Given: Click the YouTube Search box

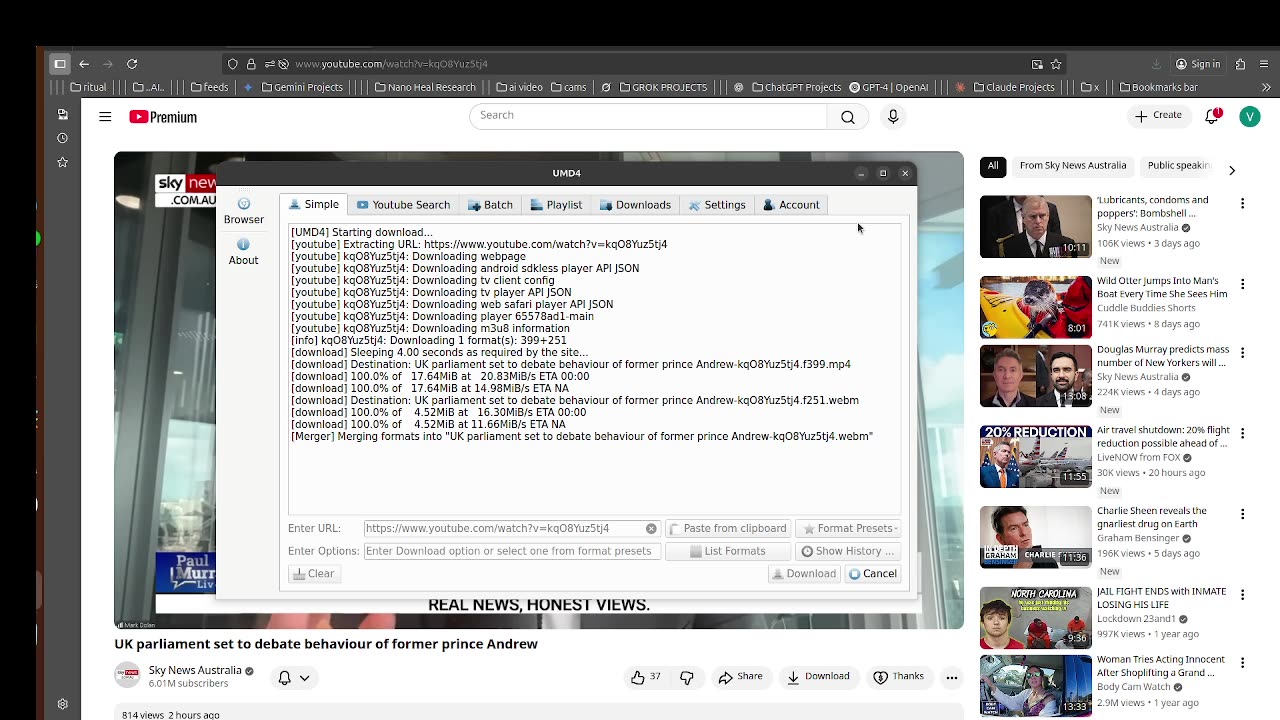Looking at the screenshot, I should [648, 116].
